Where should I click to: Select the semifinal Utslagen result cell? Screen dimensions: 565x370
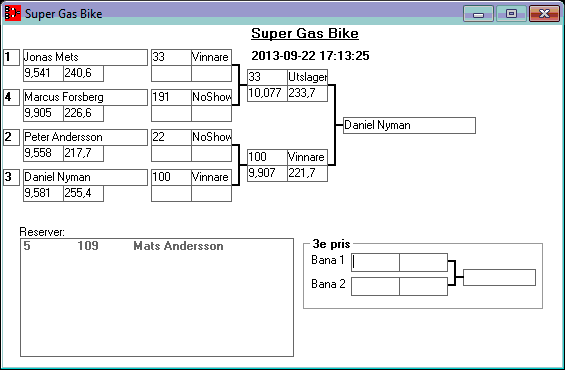[x=307, y=77]
